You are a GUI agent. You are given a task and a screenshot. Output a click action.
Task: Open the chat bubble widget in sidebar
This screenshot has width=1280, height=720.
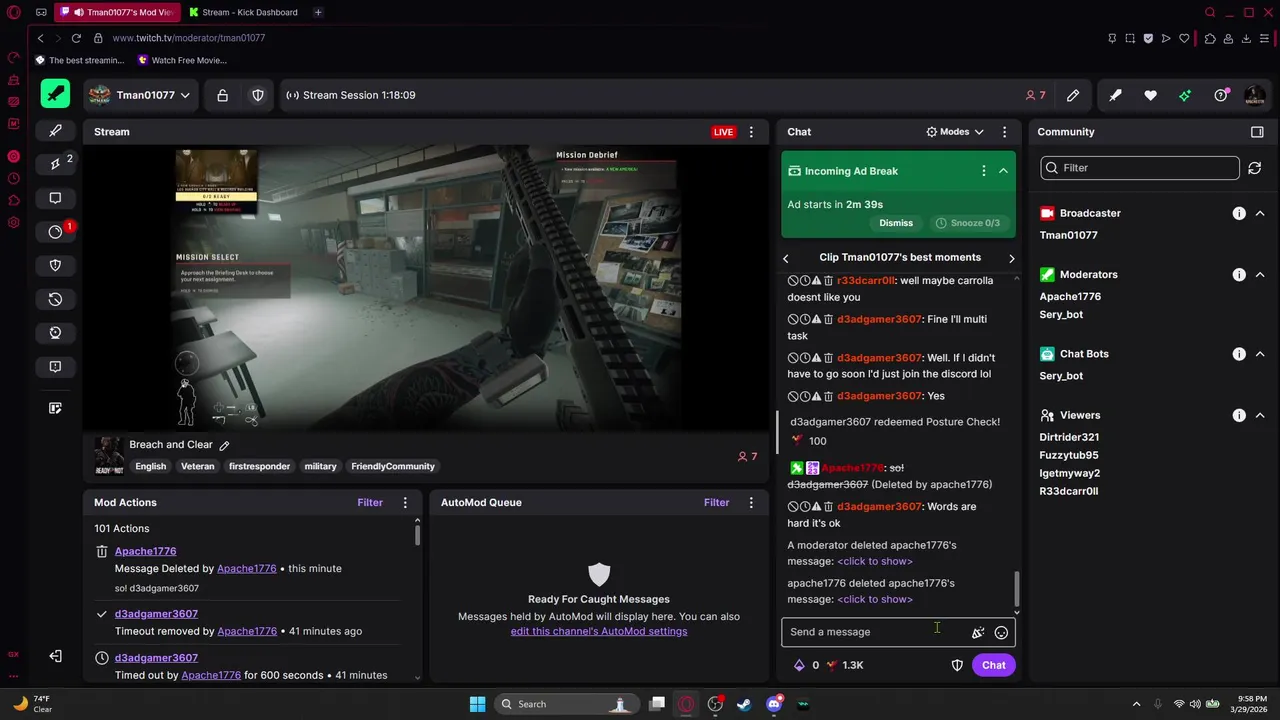[x=55, y=198]
